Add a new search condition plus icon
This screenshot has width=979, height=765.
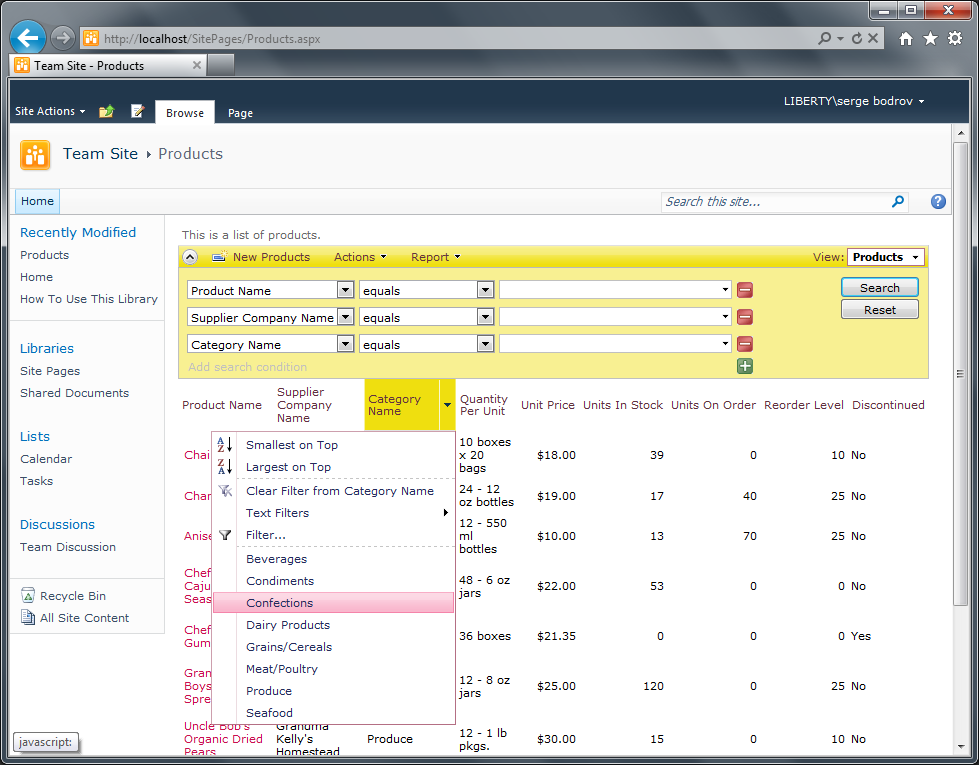pos(744,367)
